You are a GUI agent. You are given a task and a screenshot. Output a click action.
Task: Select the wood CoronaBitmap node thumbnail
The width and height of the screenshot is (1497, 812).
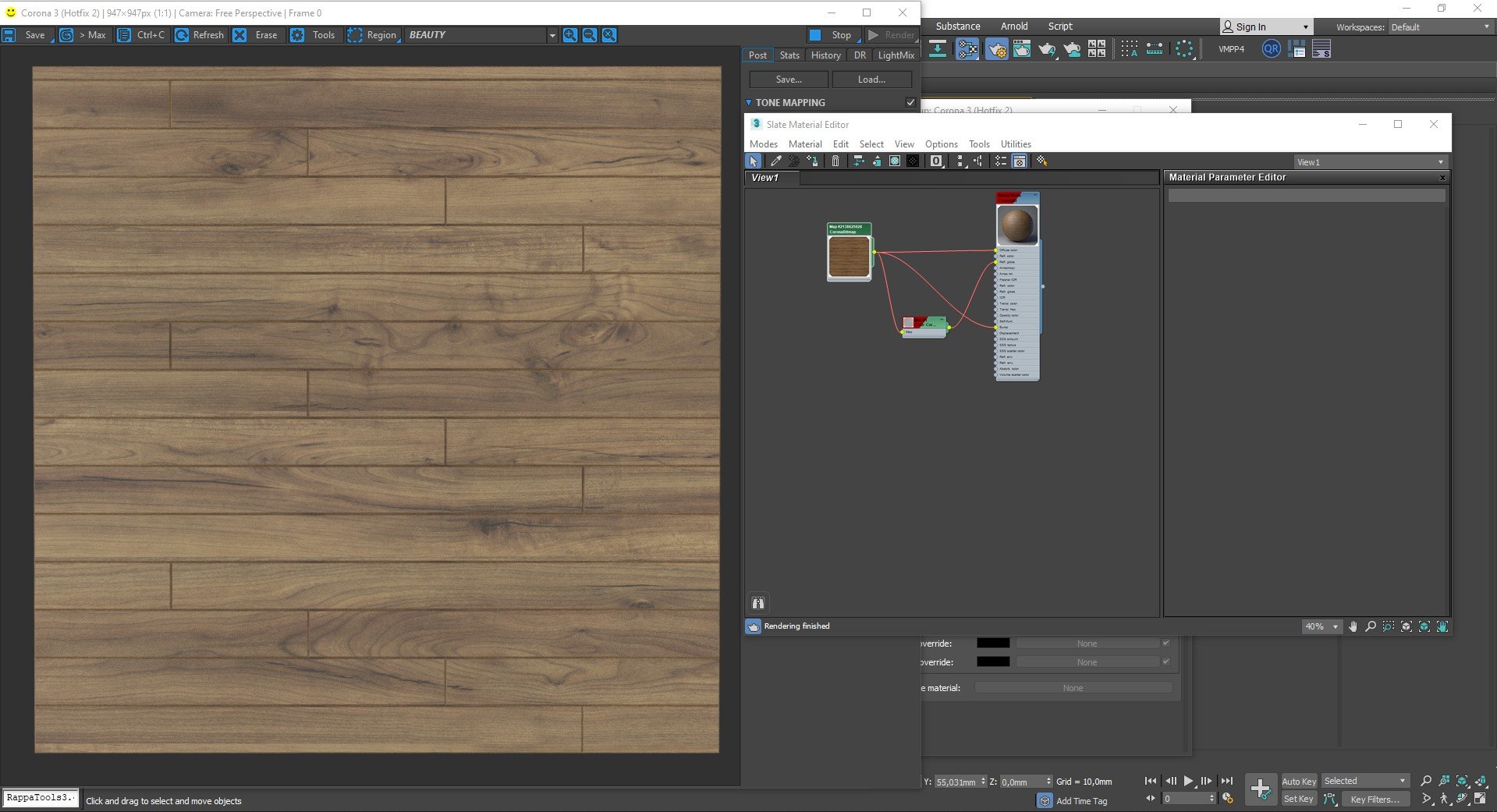(x=849, y=257)
